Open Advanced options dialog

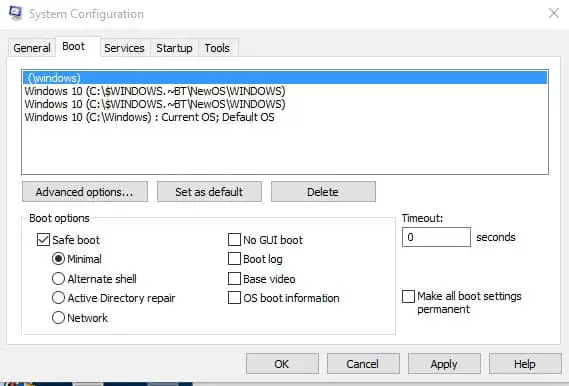click(85, 192)
